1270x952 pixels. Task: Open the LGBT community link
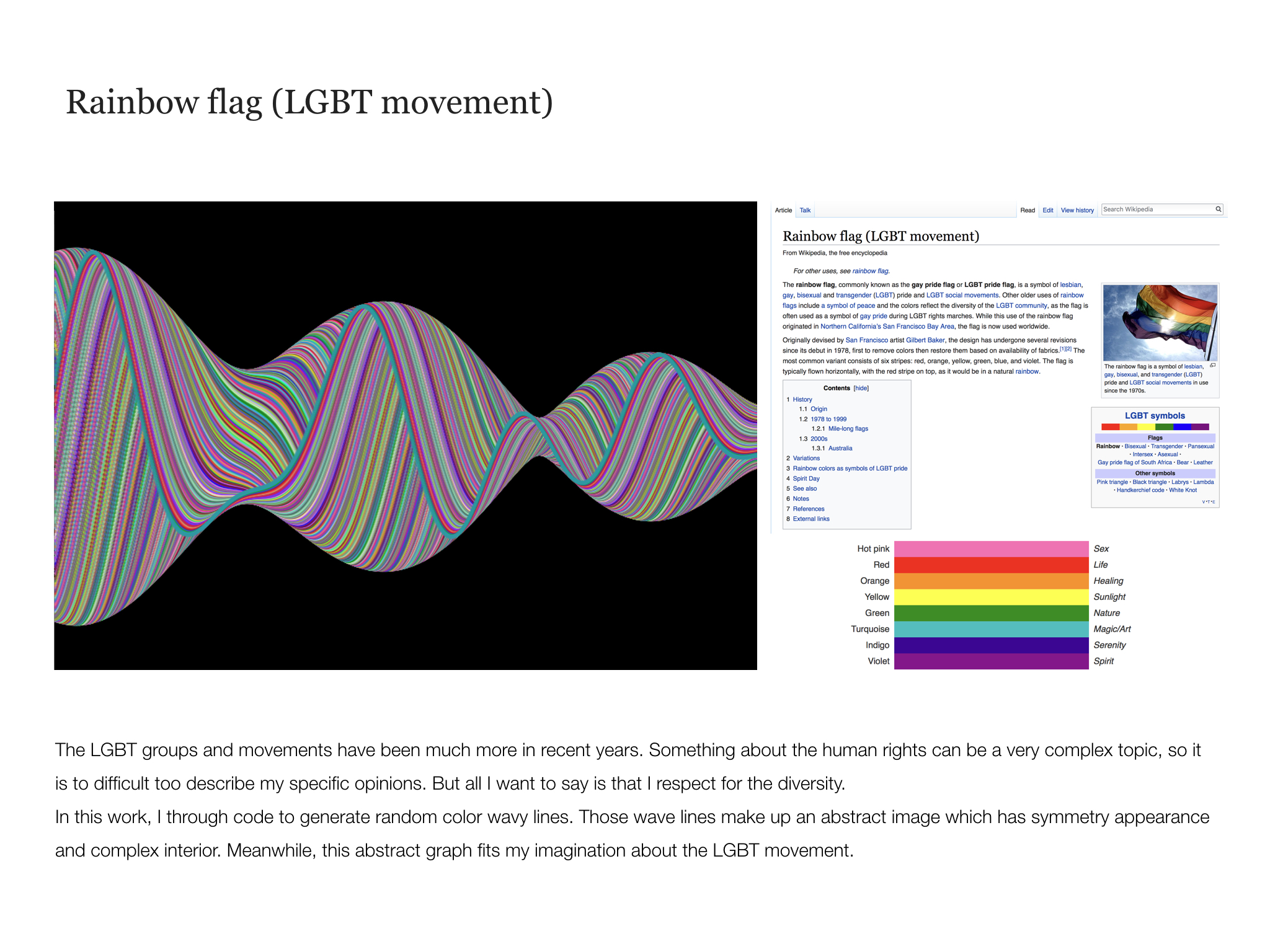1021,306
